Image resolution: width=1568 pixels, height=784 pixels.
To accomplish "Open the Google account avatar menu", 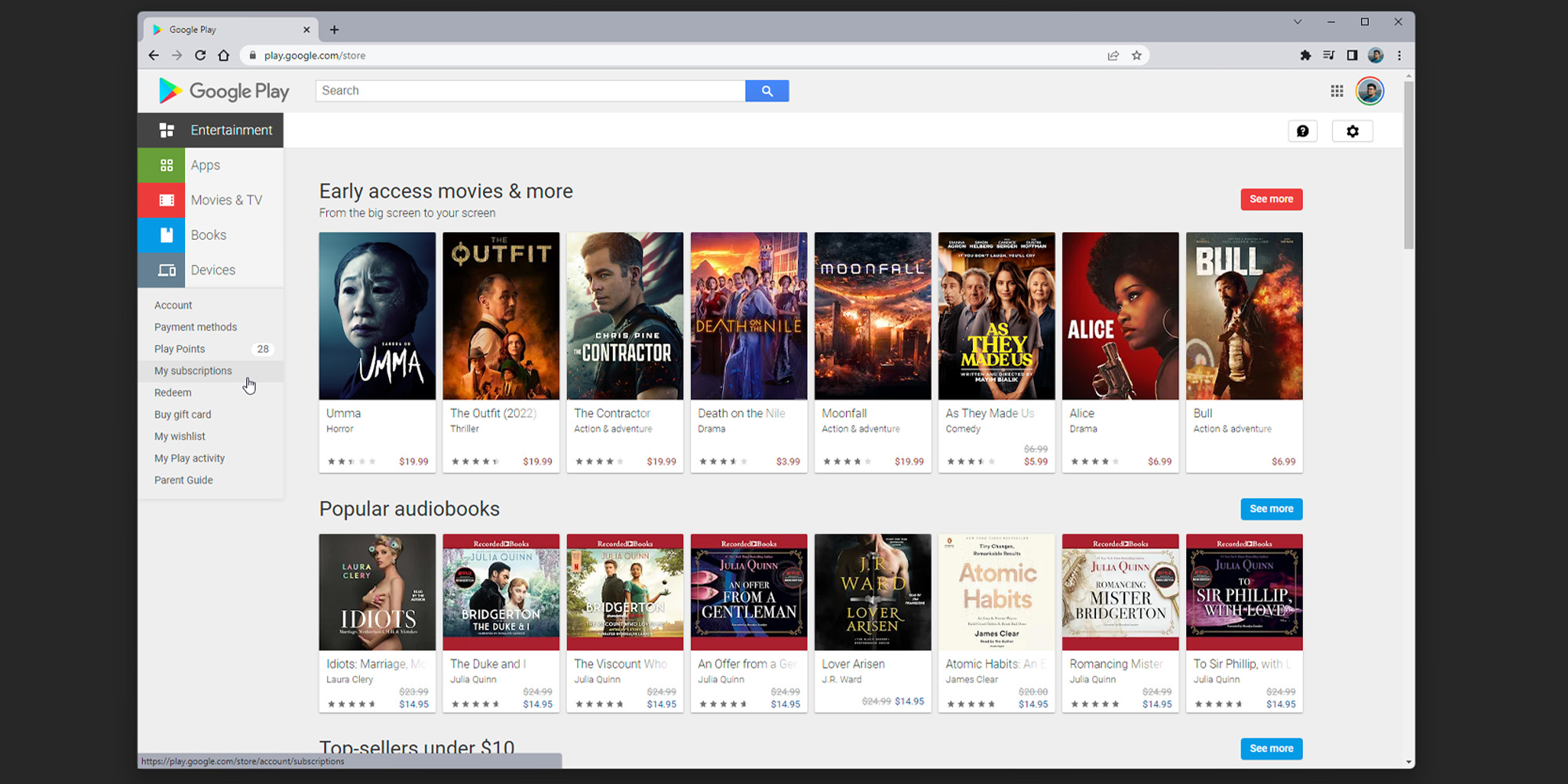I will coord(1370,91).
